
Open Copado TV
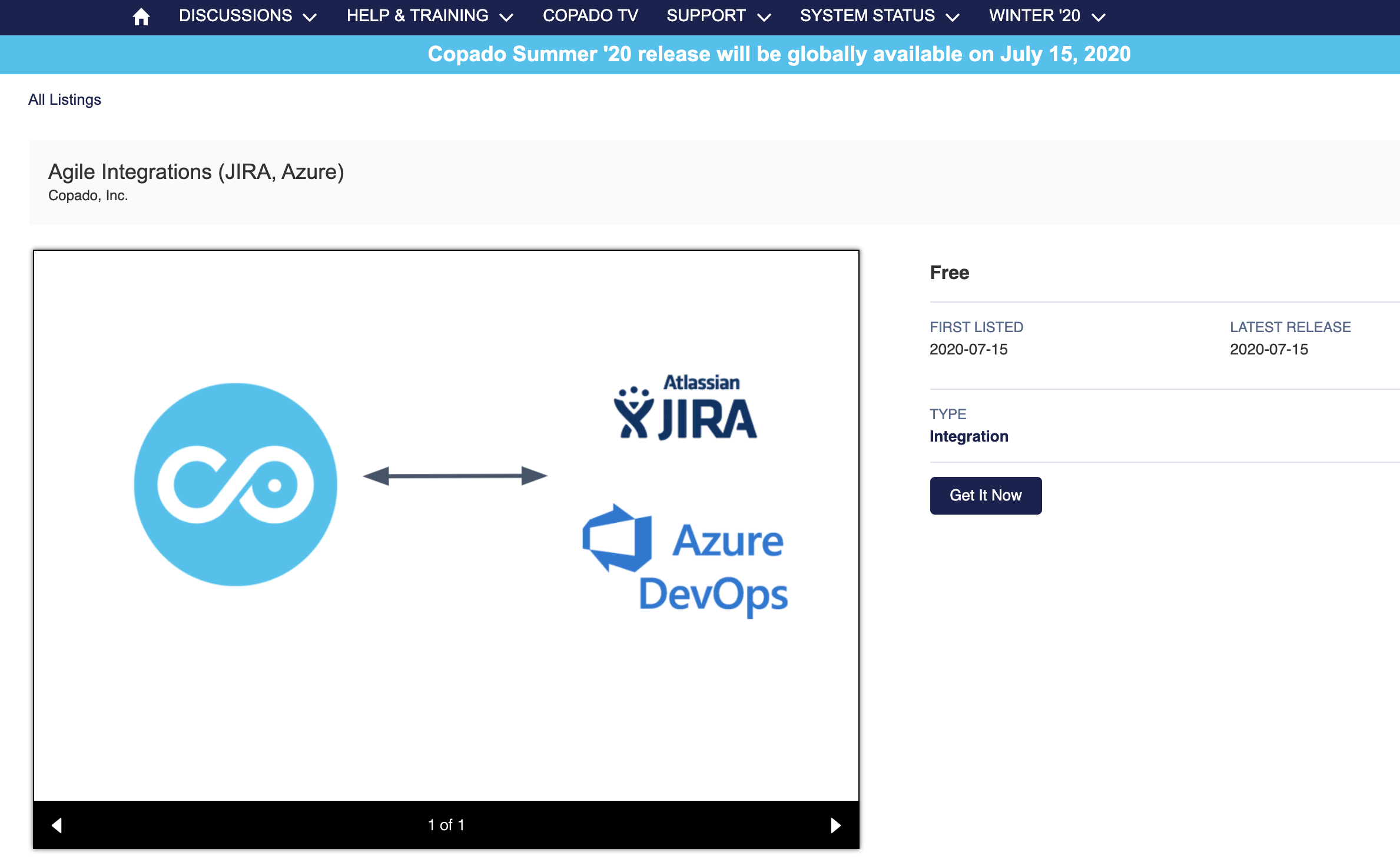click(x=590, y=15)
